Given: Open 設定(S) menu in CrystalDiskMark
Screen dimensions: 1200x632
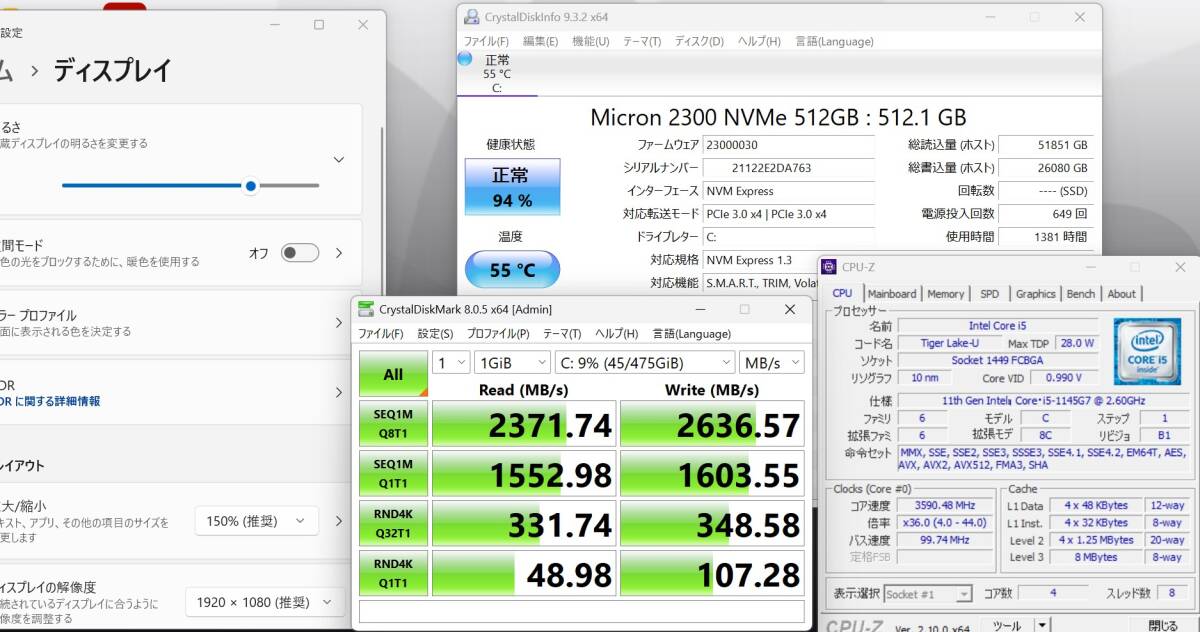Looking at the screenshot, I should pos(435,333).
